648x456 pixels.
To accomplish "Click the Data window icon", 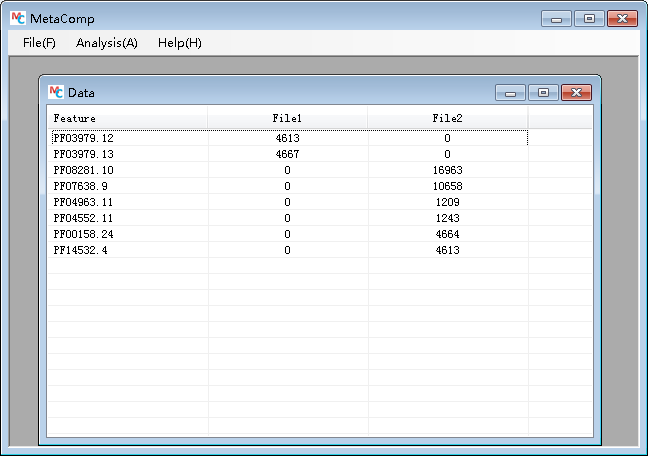I will pyautogui.click(x=56, y=92).
